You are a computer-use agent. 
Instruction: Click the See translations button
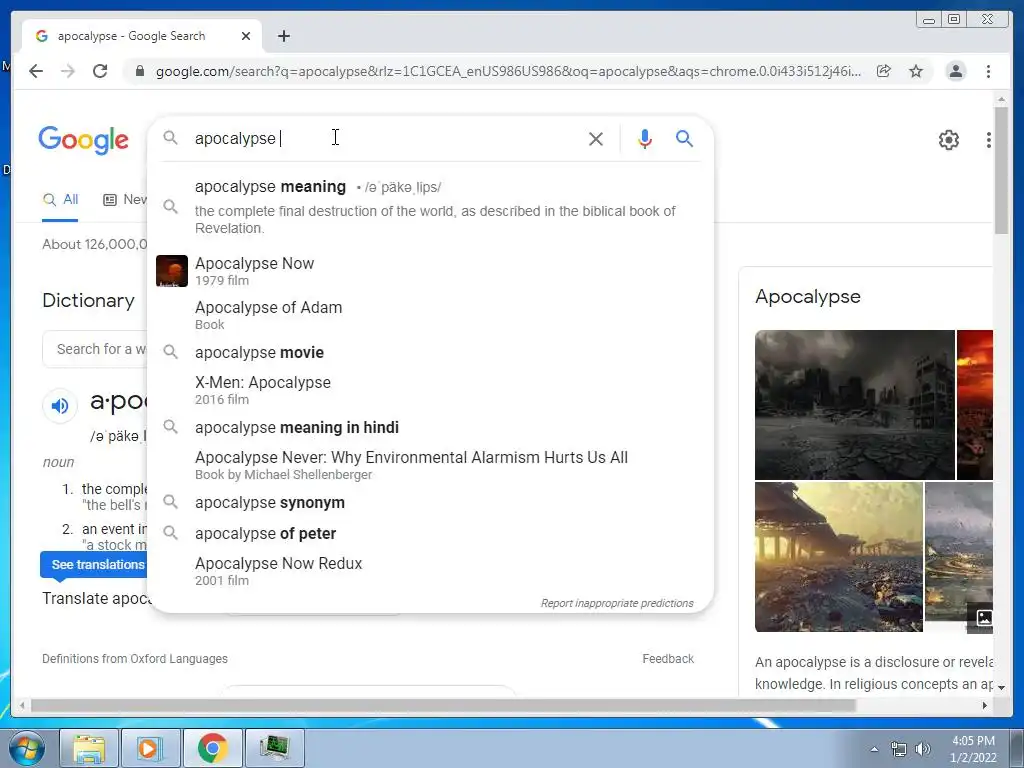[94, 565]
